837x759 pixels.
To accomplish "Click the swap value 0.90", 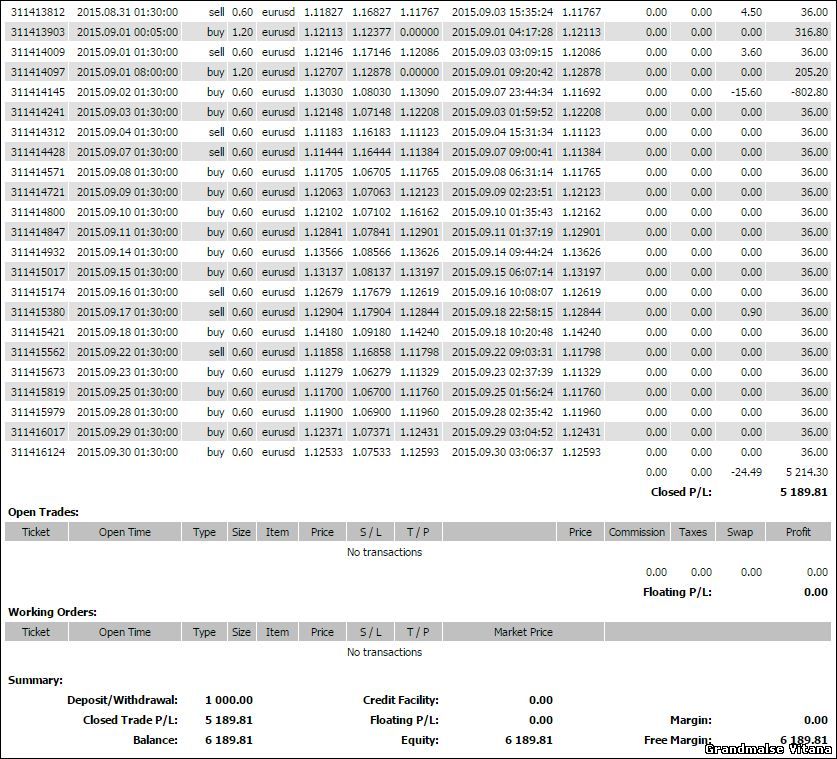I will click(x=751, y=312).
